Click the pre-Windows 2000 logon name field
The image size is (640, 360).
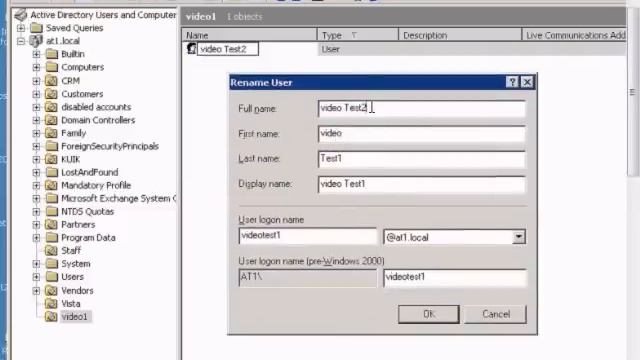455,278
